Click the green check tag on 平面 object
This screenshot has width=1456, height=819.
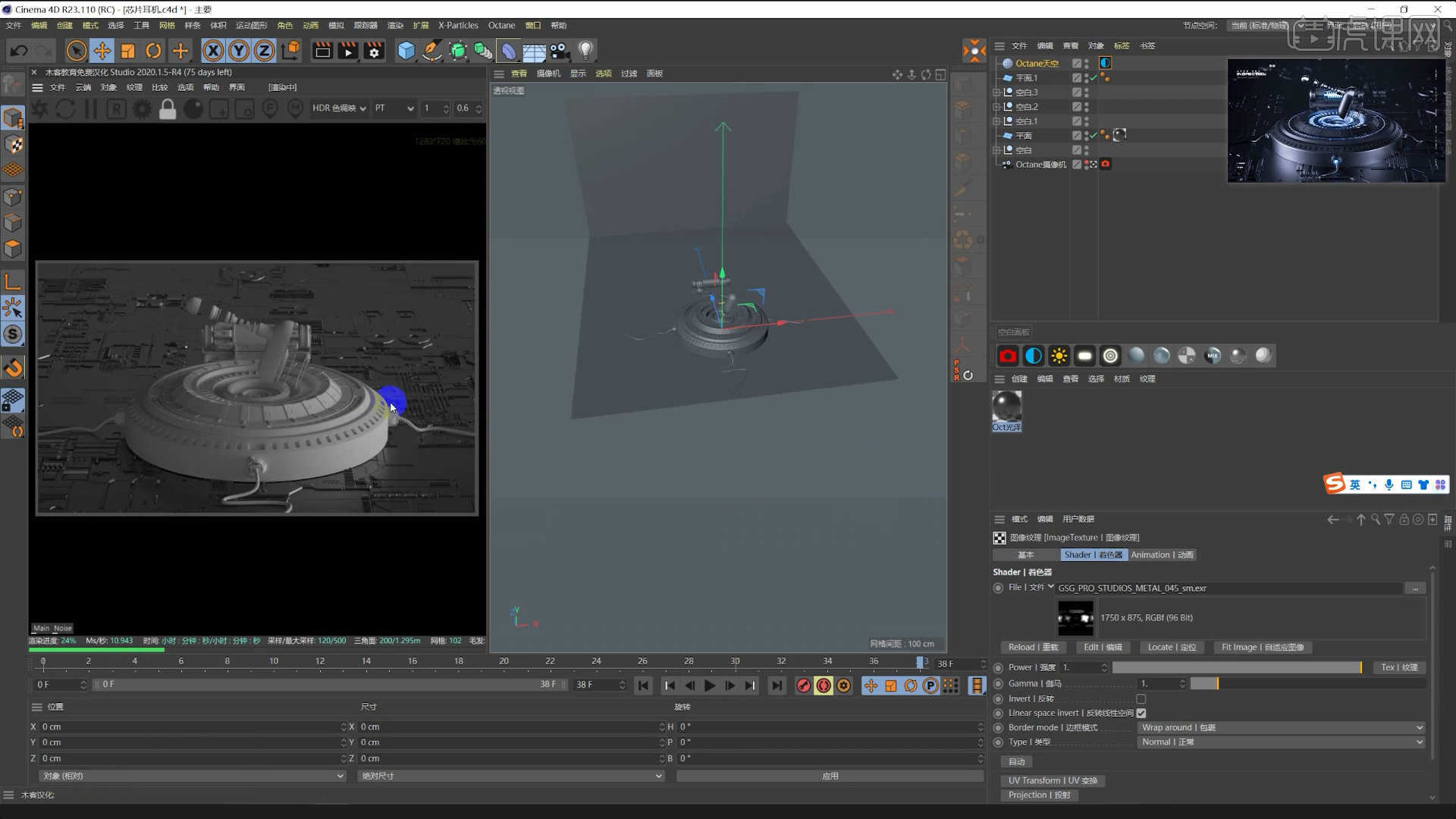coord(1093,135)
